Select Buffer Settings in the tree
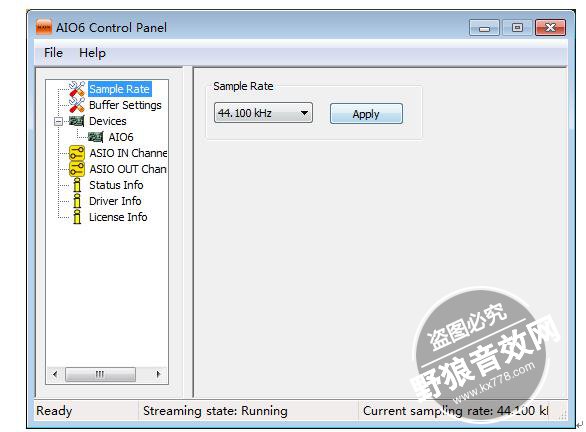 click(x=125, y=105)
